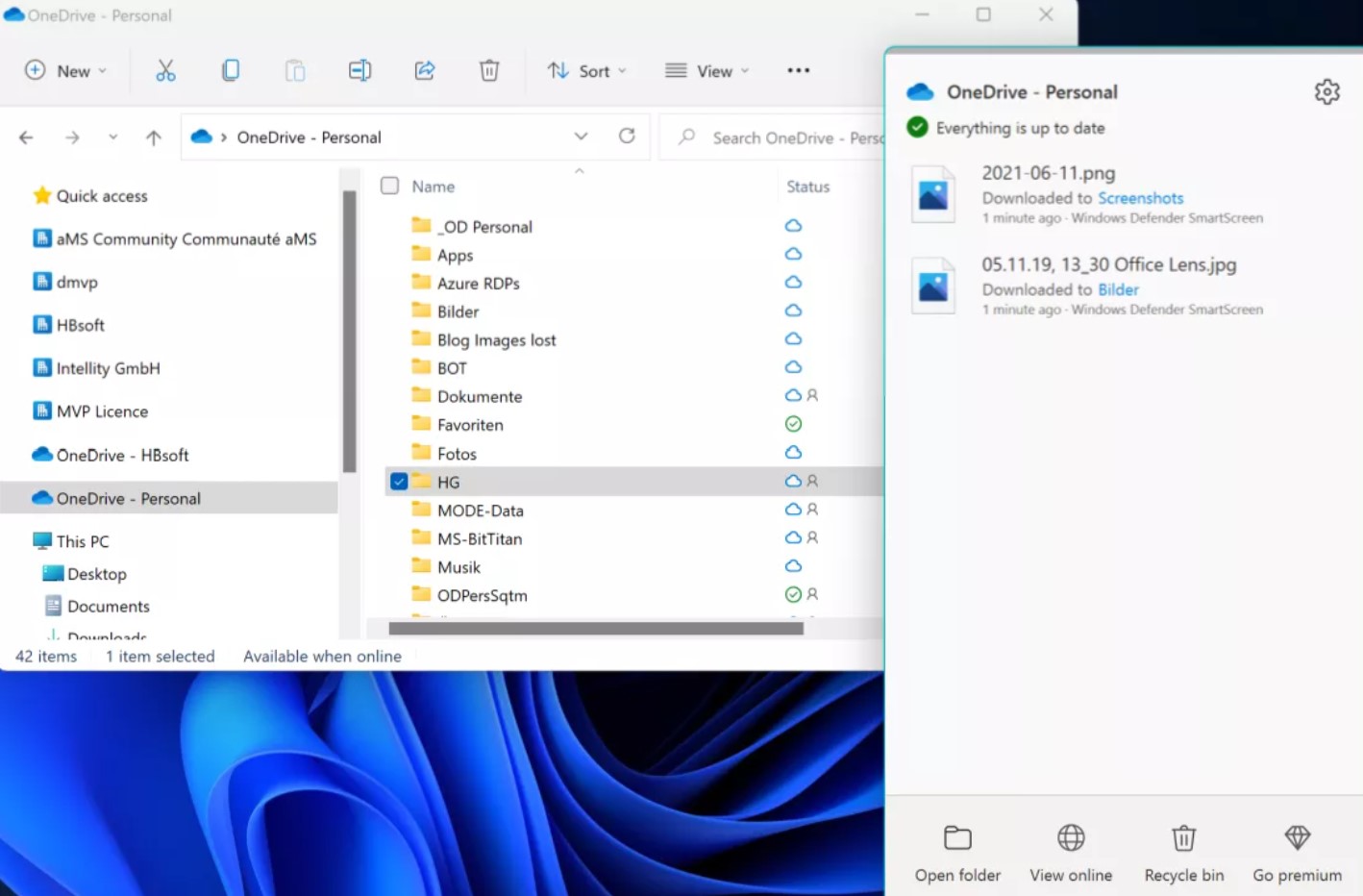Select the MODE-Data folder
The width and height of the screenshot is (1363, 896).
click(x=480, y=510)
